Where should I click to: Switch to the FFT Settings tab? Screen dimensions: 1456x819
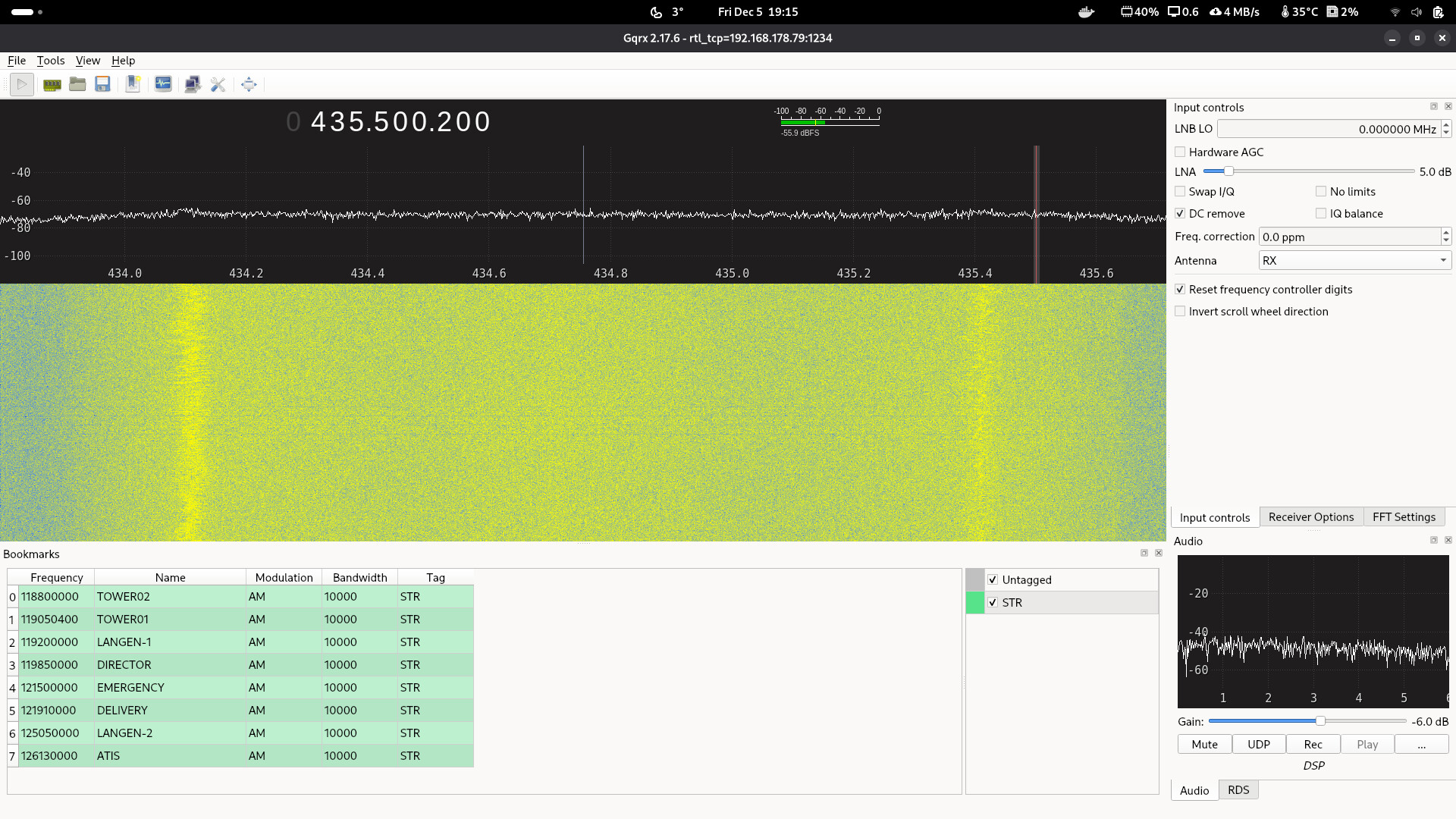coord(1404,516)
